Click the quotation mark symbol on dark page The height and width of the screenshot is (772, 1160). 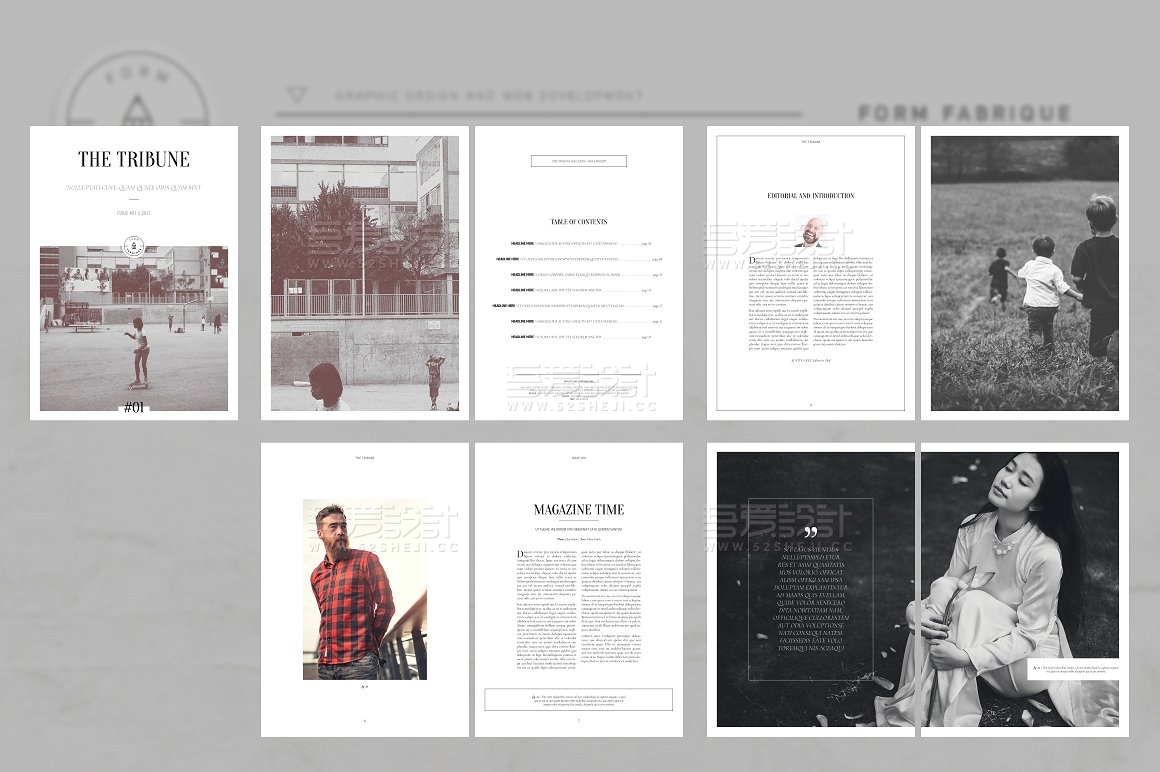click(x=810, y=532)
